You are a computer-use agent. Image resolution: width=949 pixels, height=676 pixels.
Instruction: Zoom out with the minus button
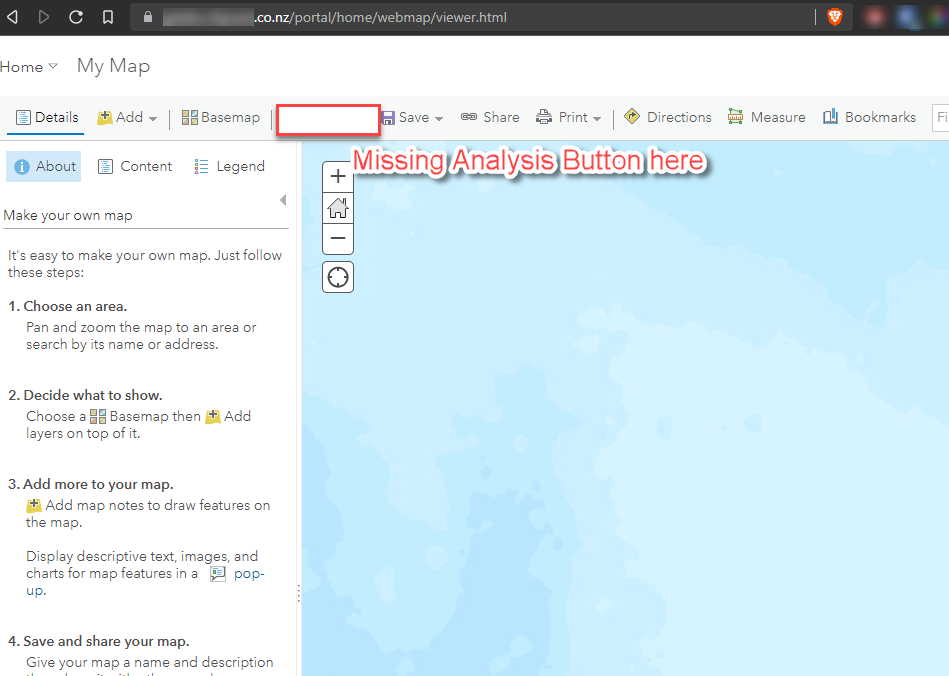338,238
